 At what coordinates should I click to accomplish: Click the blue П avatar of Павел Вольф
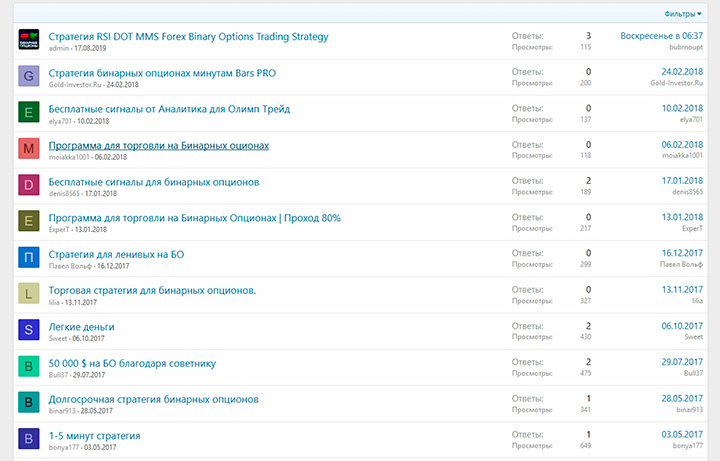[30, 258]
